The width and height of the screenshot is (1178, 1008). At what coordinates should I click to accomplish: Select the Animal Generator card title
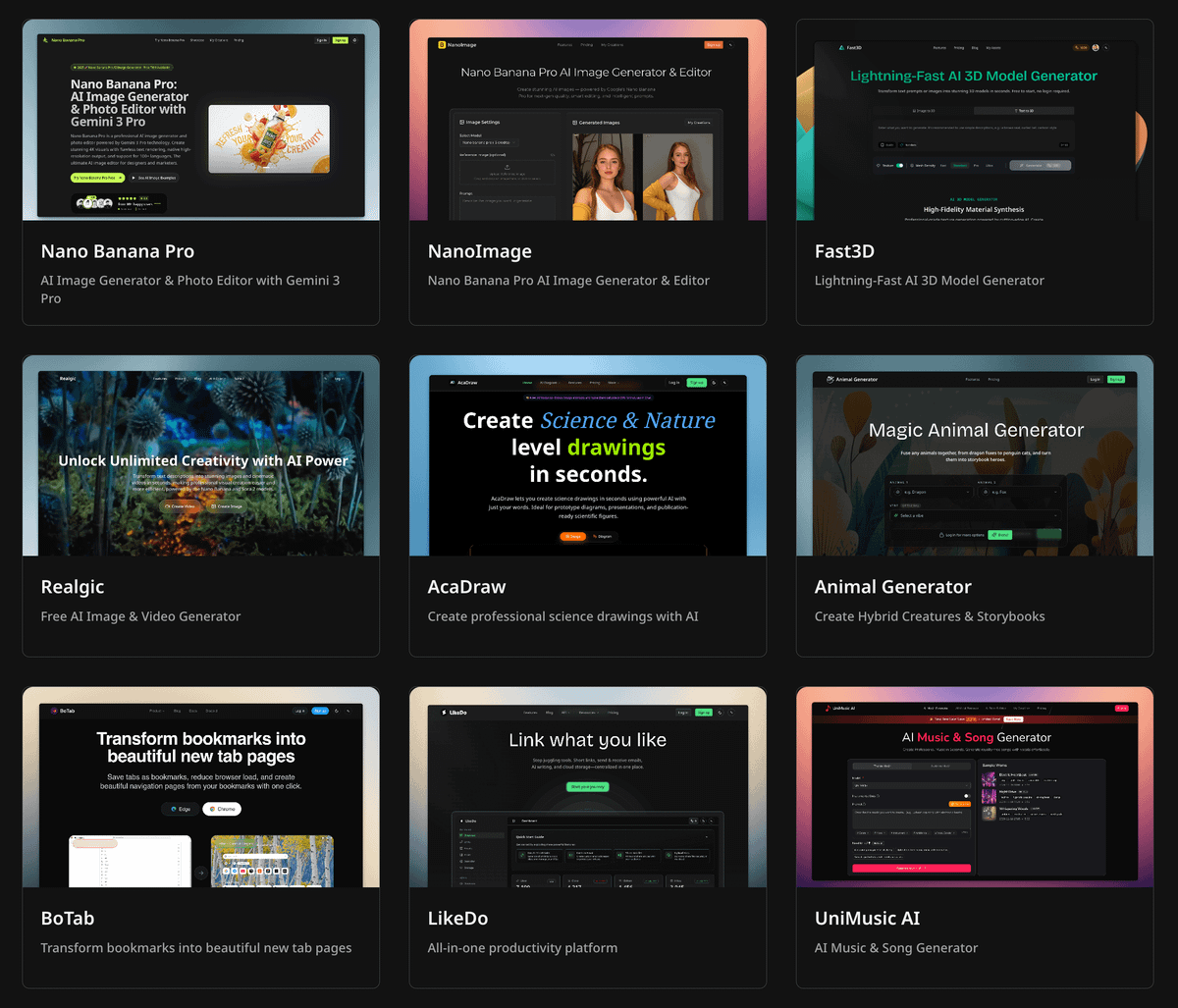pos(892,587)
